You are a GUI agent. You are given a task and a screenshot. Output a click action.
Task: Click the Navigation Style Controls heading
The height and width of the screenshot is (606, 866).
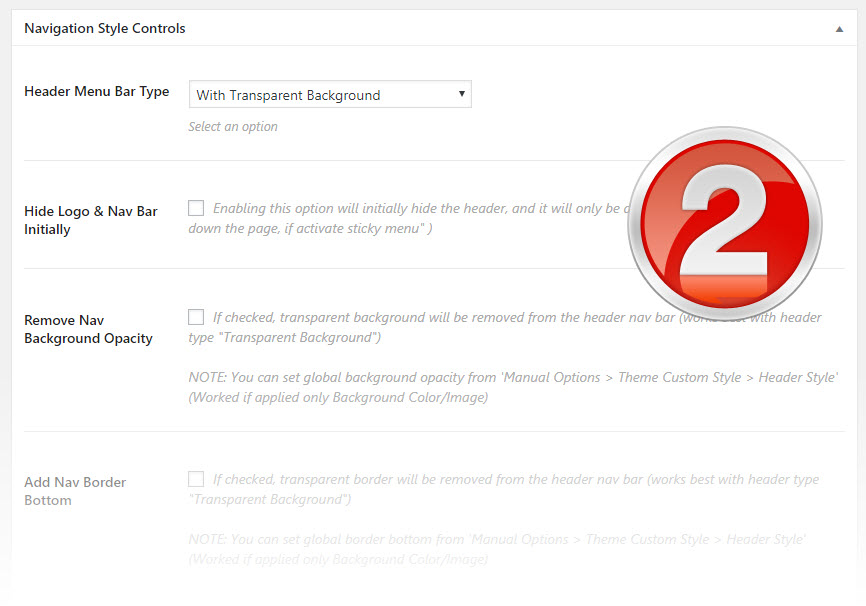(x=105, y=28)
